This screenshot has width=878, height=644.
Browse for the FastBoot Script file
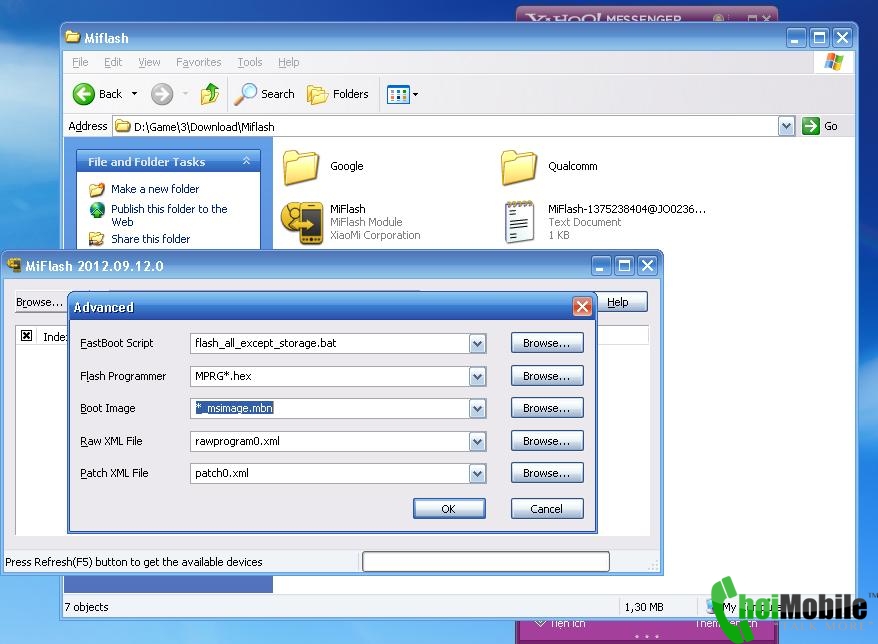[x=547, y=343]
